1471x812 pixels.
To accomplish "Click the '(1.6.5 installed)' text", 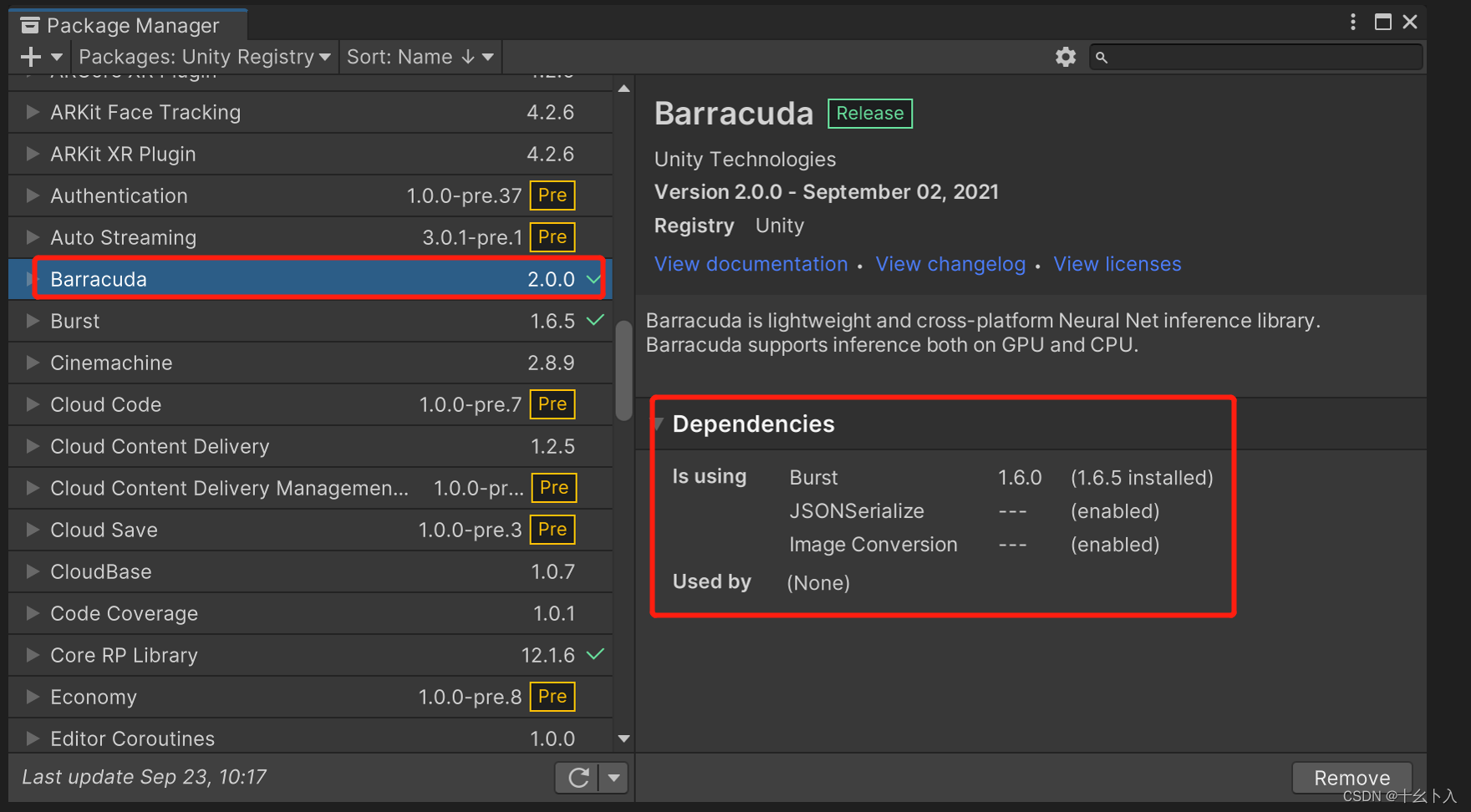I will (1142, 478).
